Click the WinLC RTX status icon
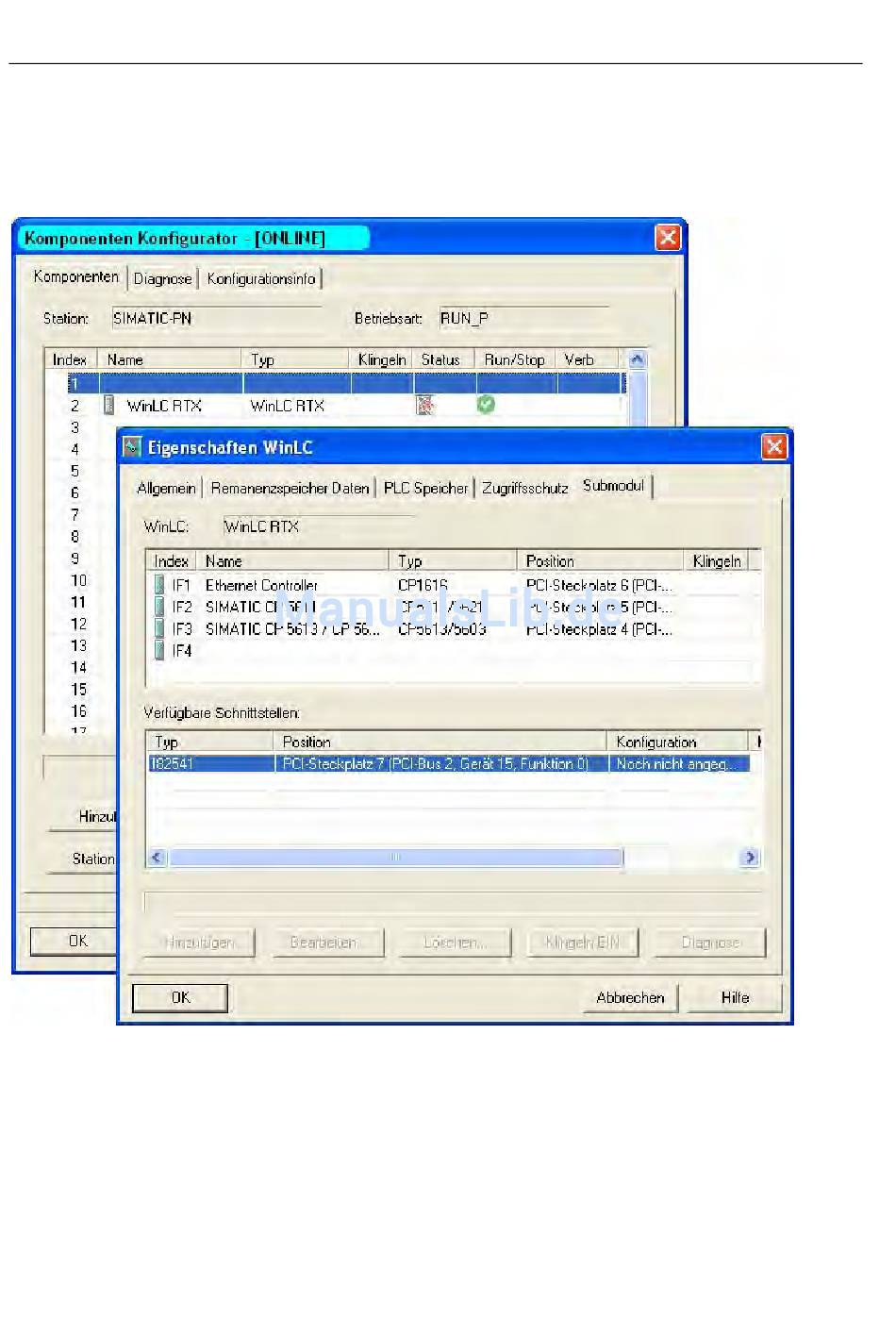Screen dimensions: 896x1318 point(426,405)
